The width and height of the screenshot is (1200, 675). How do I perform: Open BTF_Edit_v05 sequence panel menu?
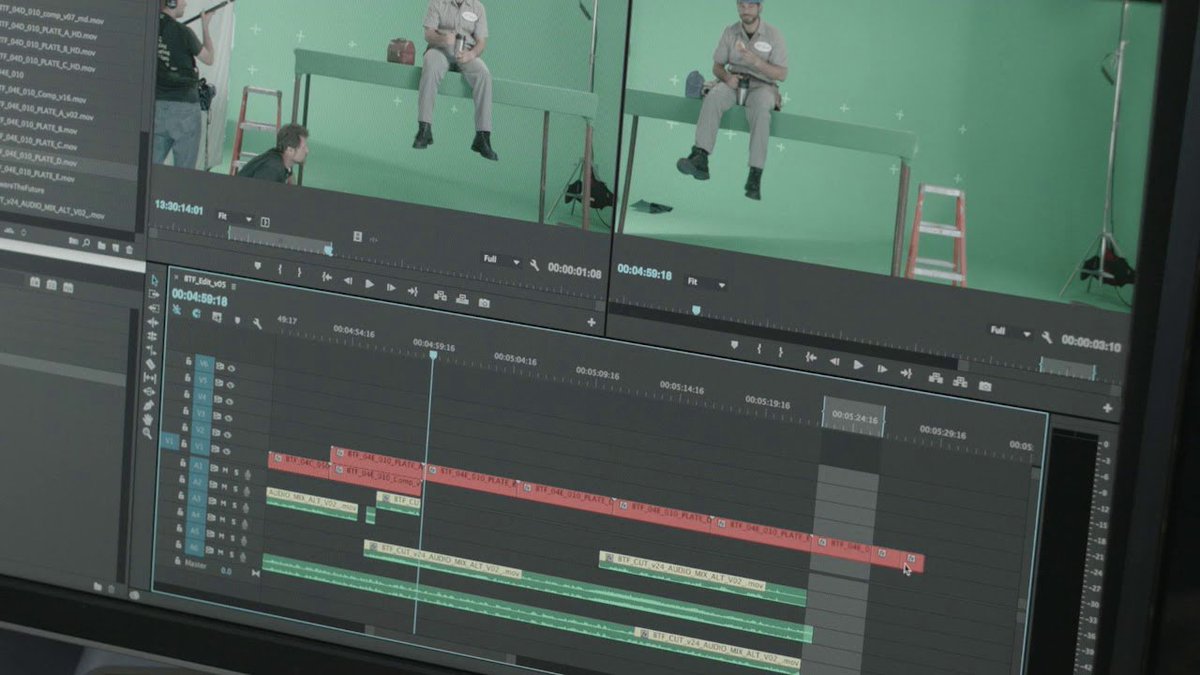[x=234, y=287]
